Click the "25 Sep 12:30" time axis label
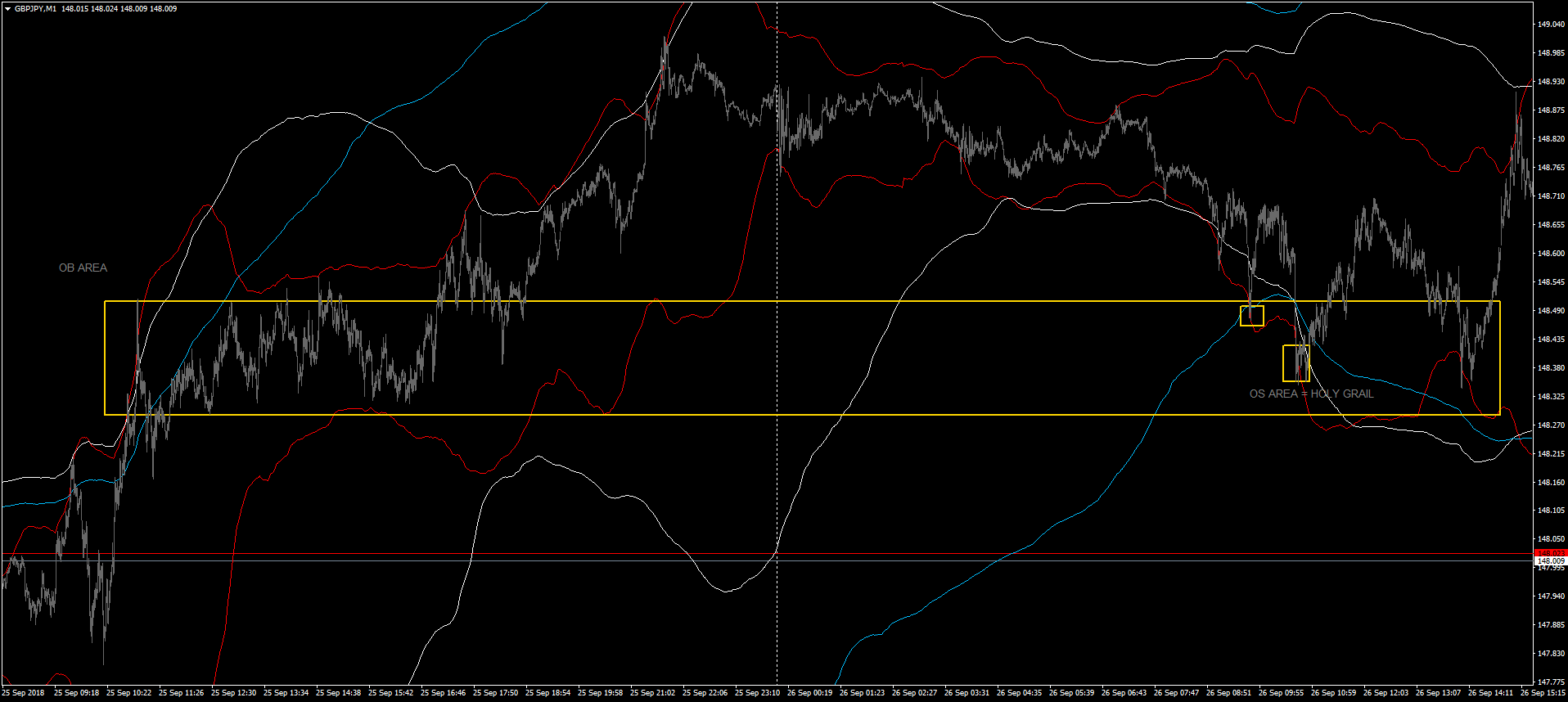 pos(233,693)
